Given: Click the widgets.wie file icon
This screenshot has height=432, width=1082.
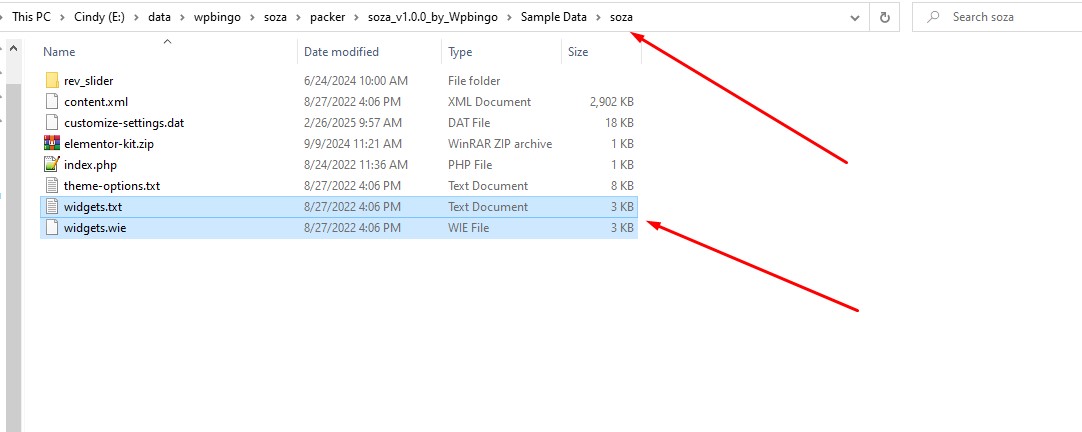Looking at the screenshot, I should [52, 228].
